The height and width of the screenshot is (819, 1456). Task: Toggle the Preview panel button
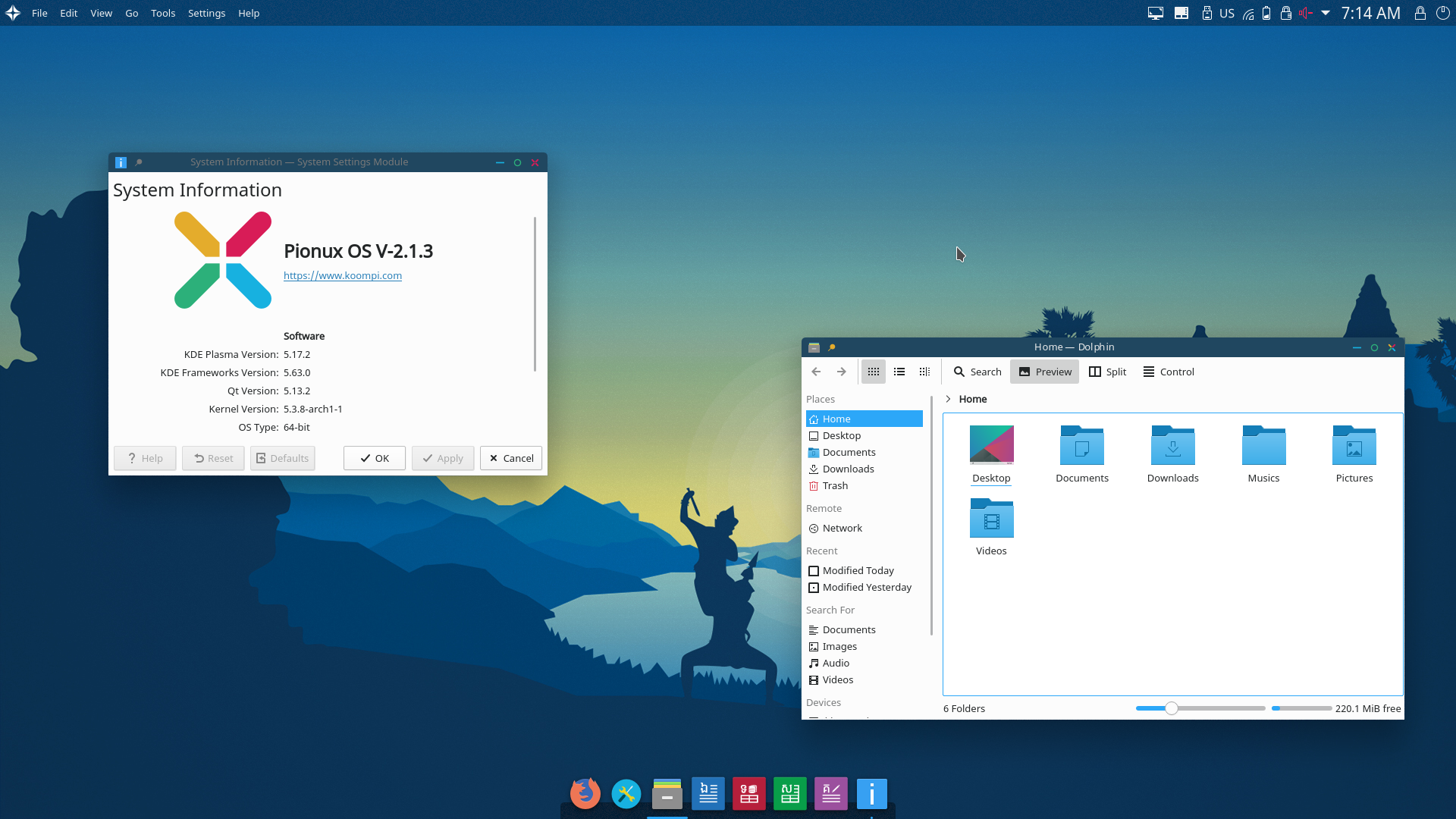tap(1044, 372)
